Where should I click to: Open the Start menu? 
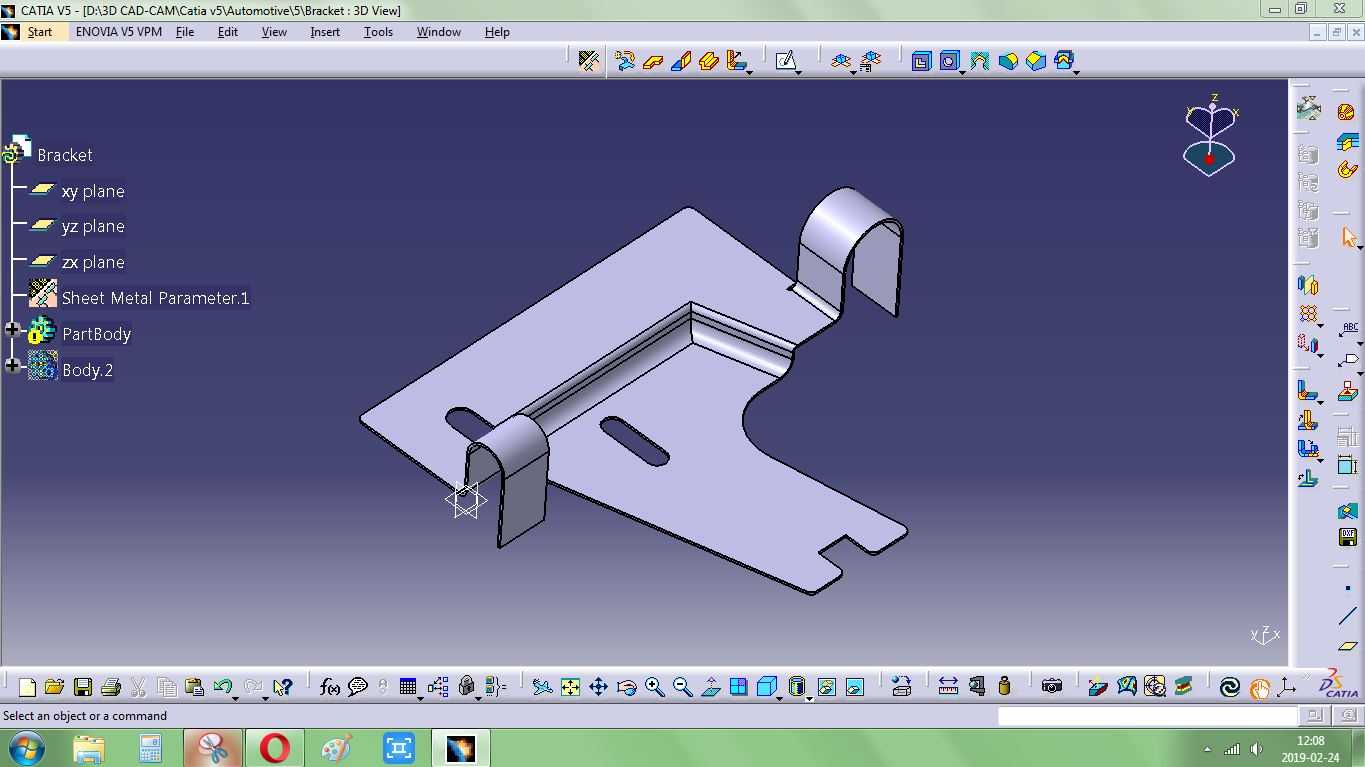point(40,32)
